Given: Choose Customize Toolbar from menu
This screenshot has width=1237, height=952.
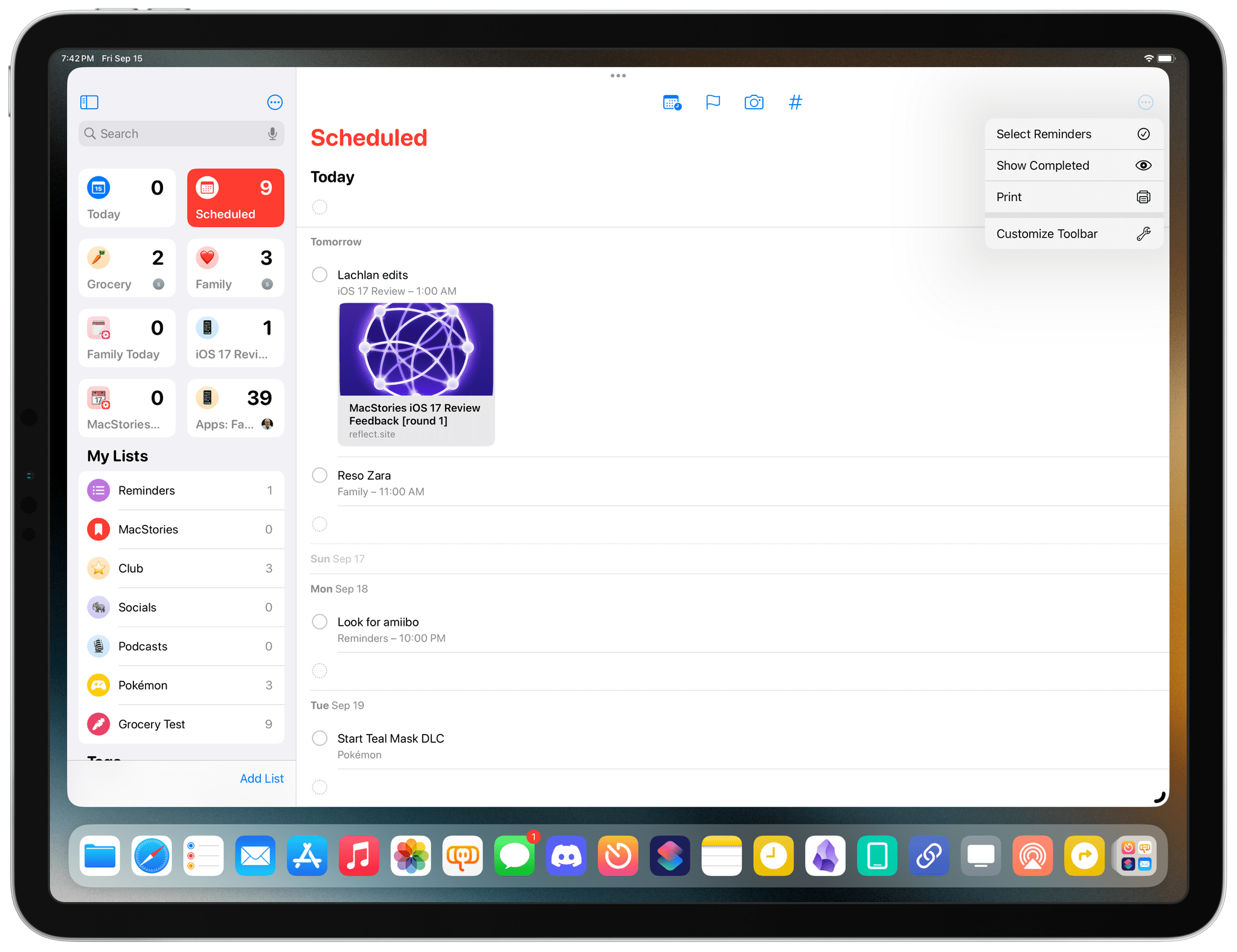Looking at the screenshot, I should [x=1073, y=234].
